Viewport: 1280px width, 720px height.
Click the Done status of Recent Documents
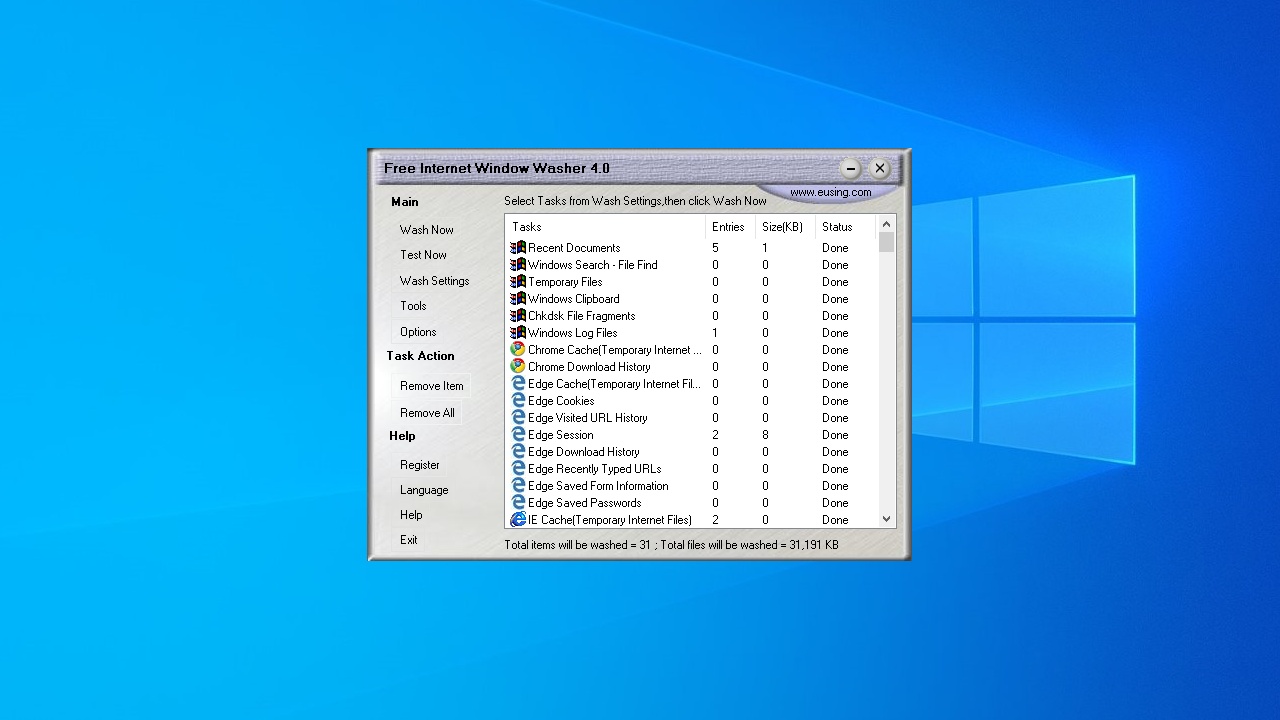tap(835, 248)
